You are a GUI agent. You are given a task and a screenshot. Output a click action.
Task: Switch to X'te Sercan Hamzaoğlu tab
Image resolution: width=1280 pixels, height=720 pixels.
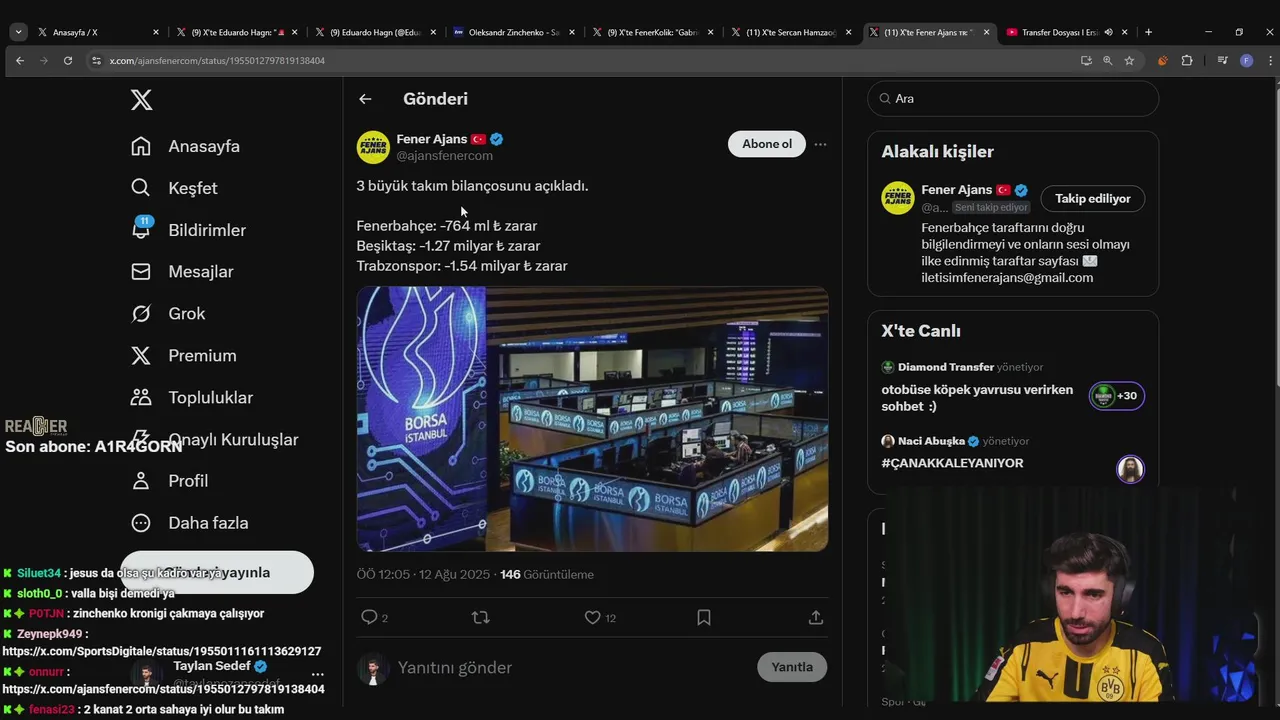coord(790,32)
